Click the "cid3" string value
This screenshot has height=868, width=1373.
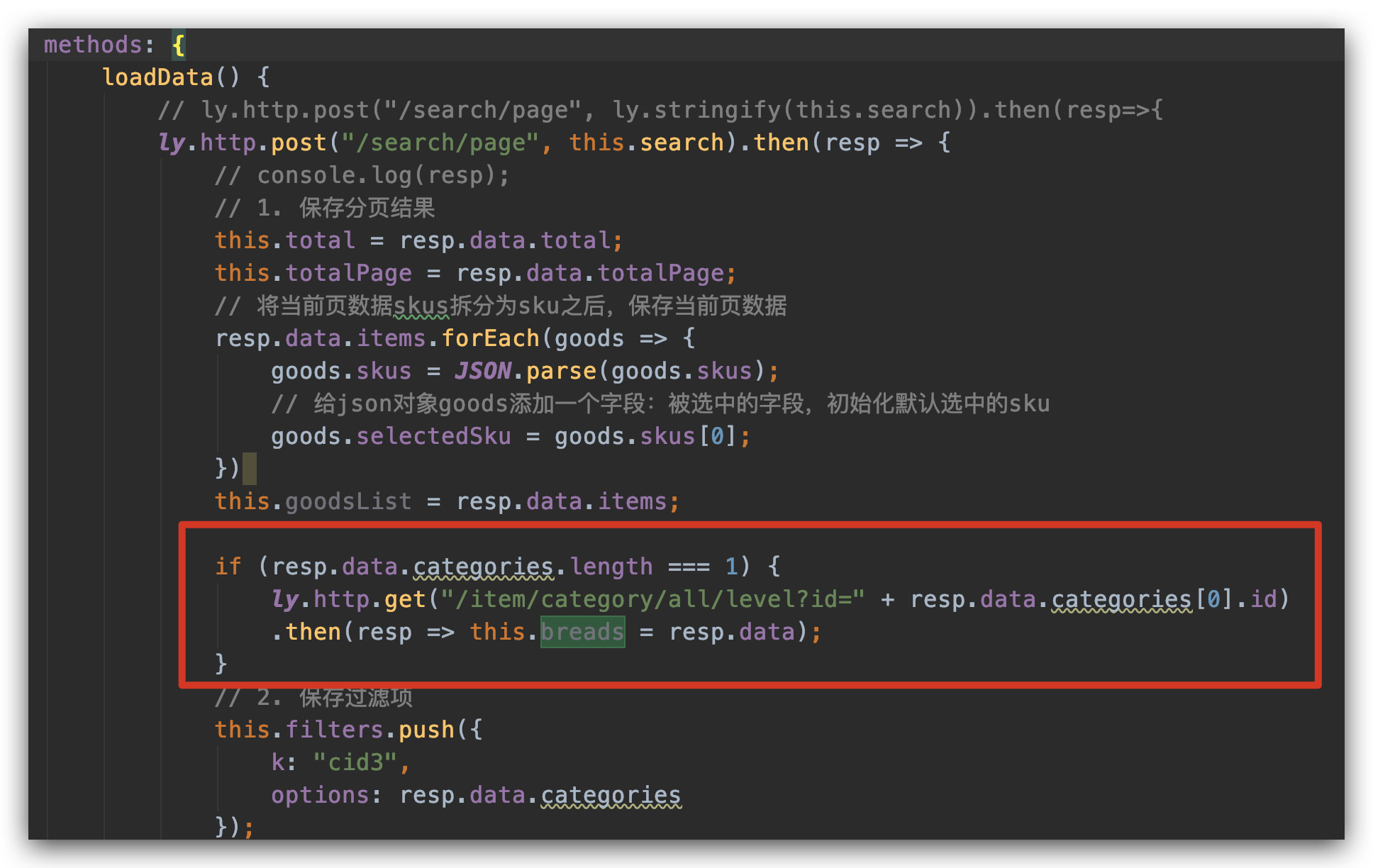point(355,762)
